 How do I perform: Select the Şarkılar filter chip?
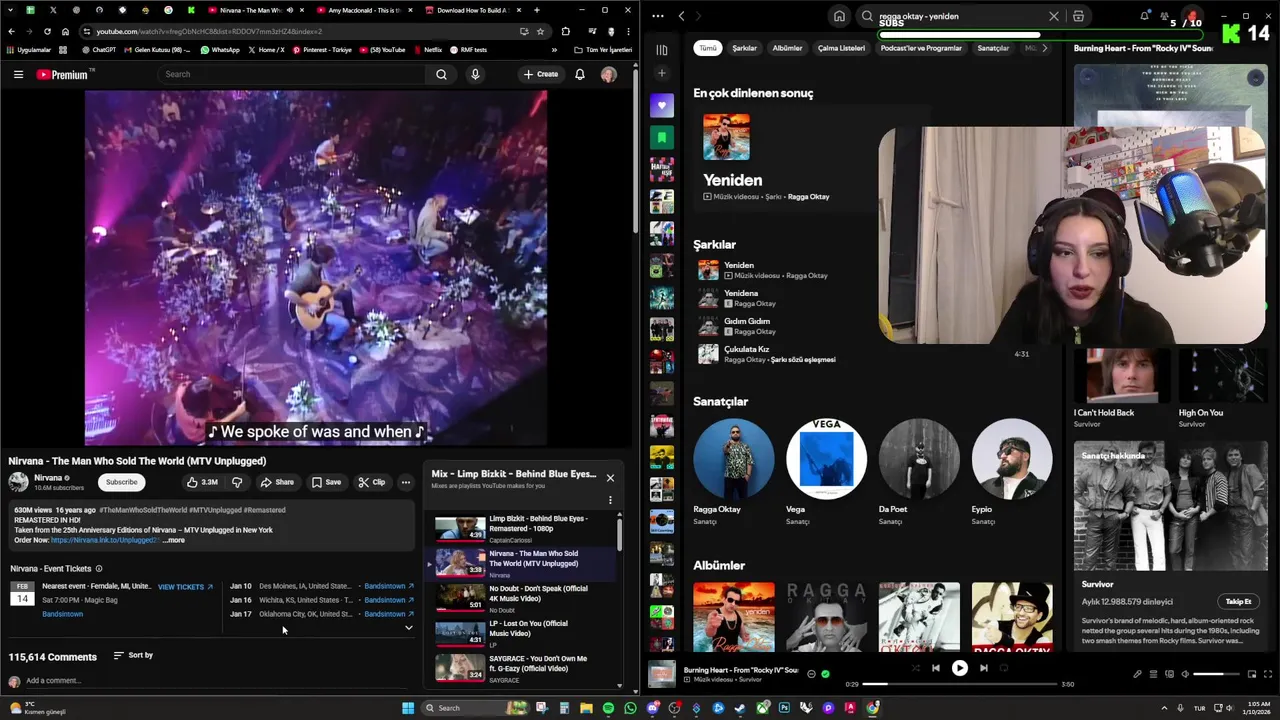744,48
